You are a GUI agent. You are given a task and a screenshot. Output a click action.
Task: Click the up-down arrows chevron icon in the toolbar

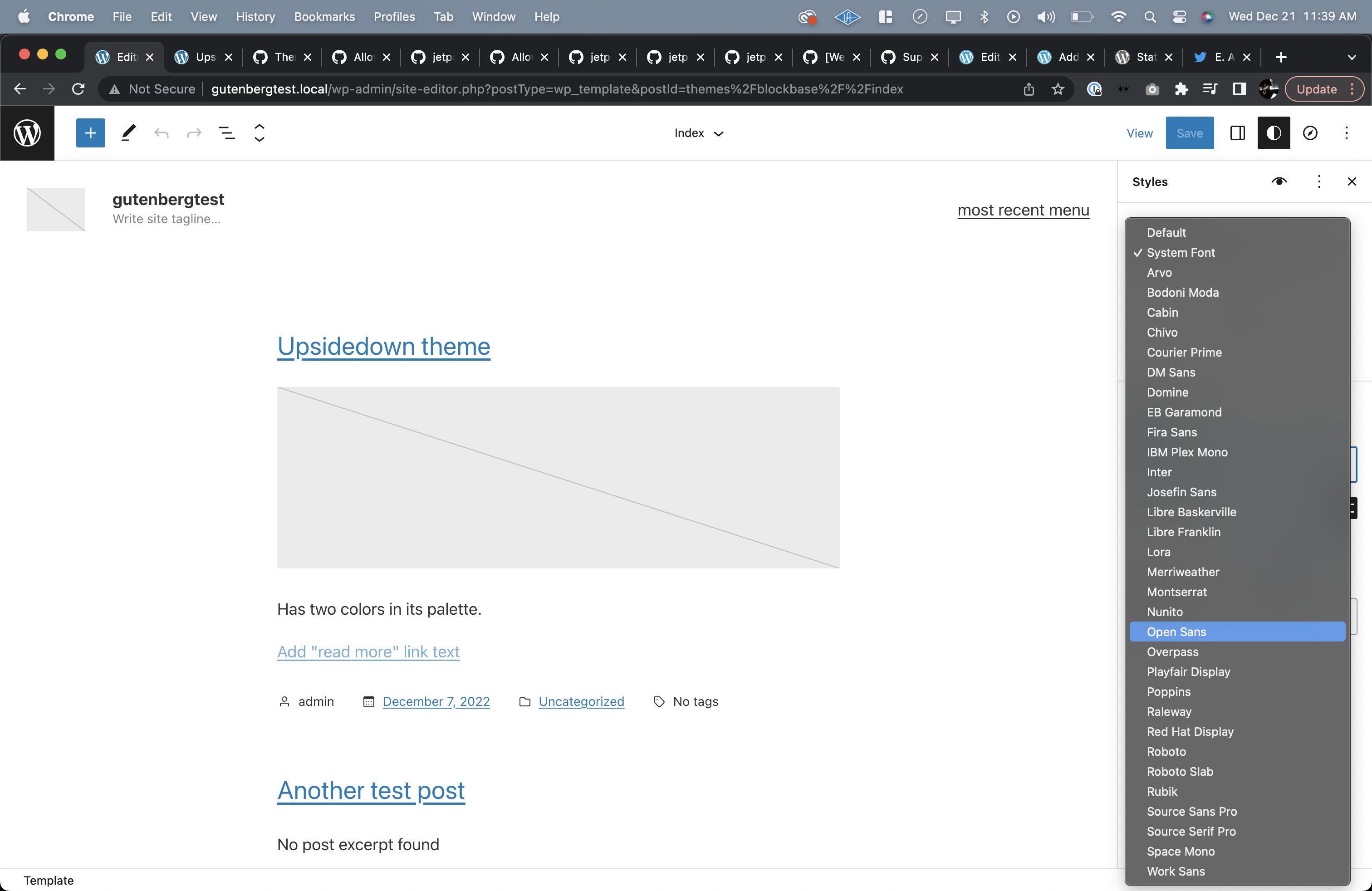coord(260,133)
